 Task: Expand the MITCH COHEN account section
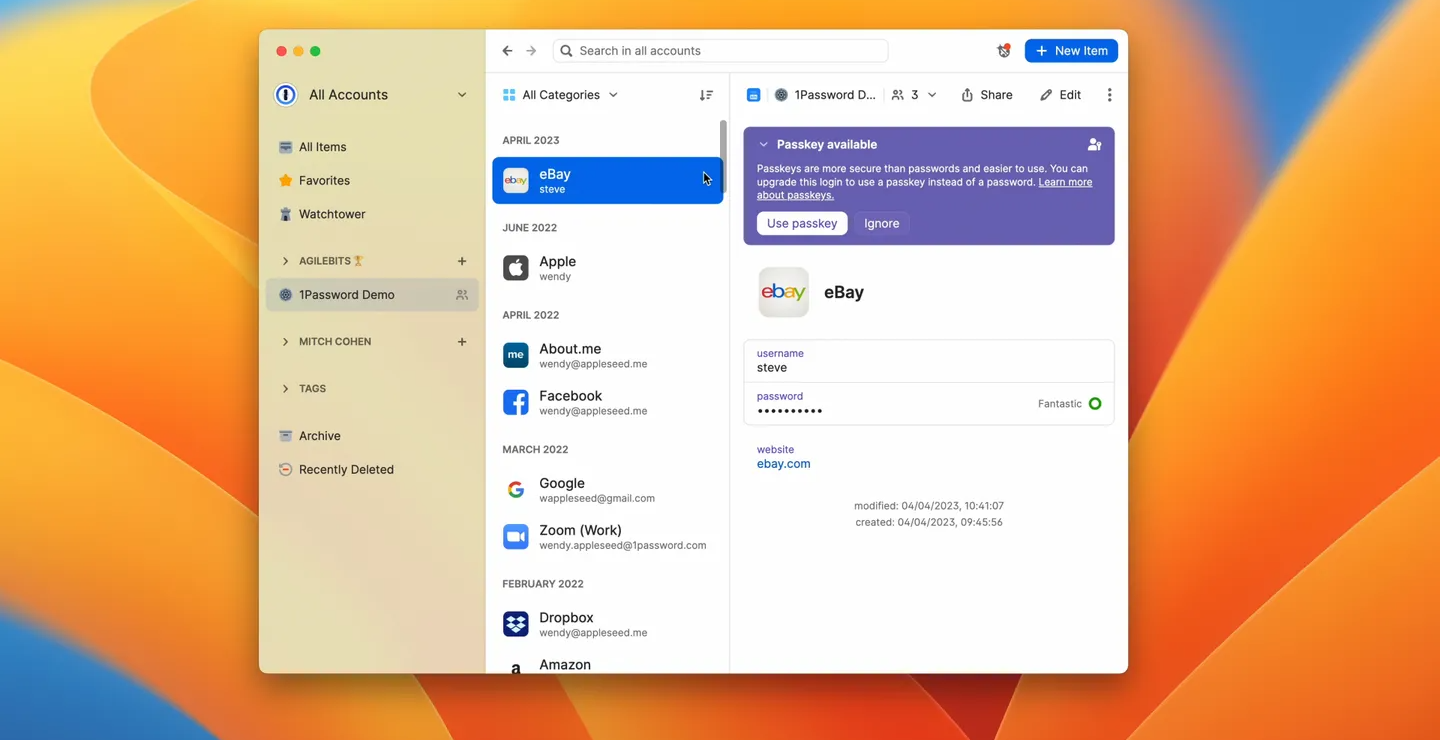pyautogui.click(x=286, y=342)
